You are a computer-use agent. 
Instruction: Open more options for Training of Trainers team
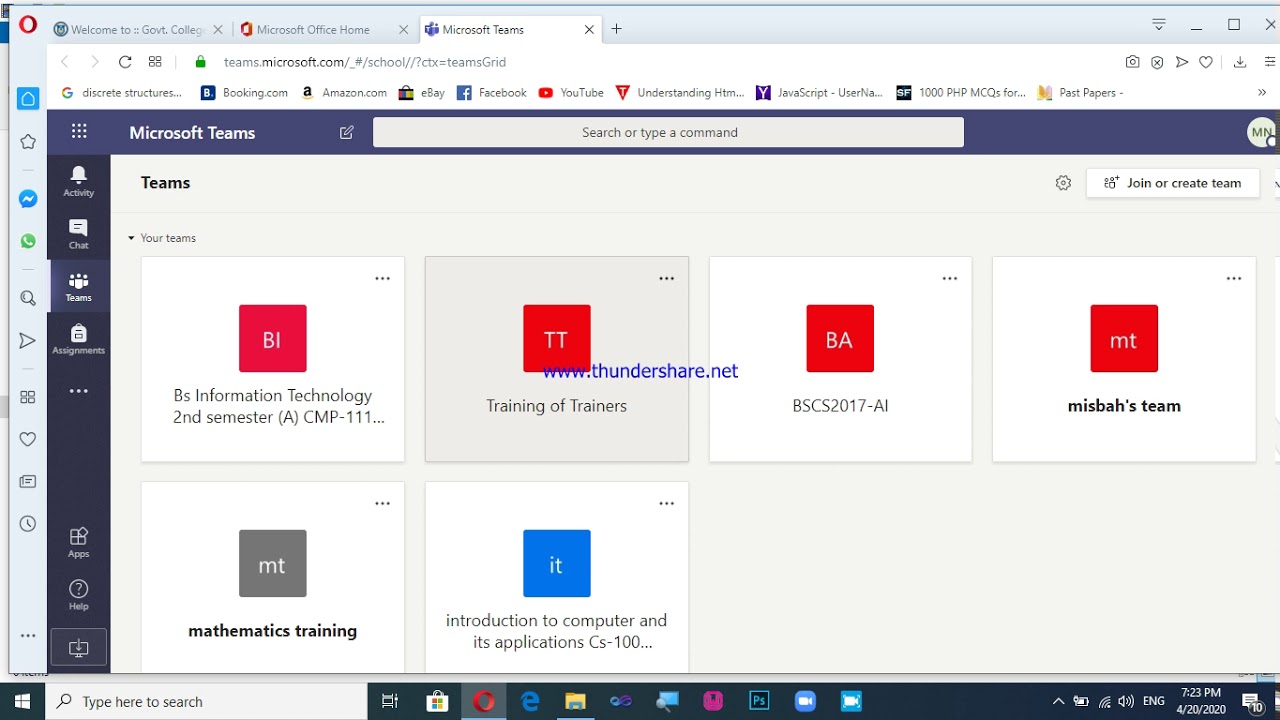click(x=667, y=279)
